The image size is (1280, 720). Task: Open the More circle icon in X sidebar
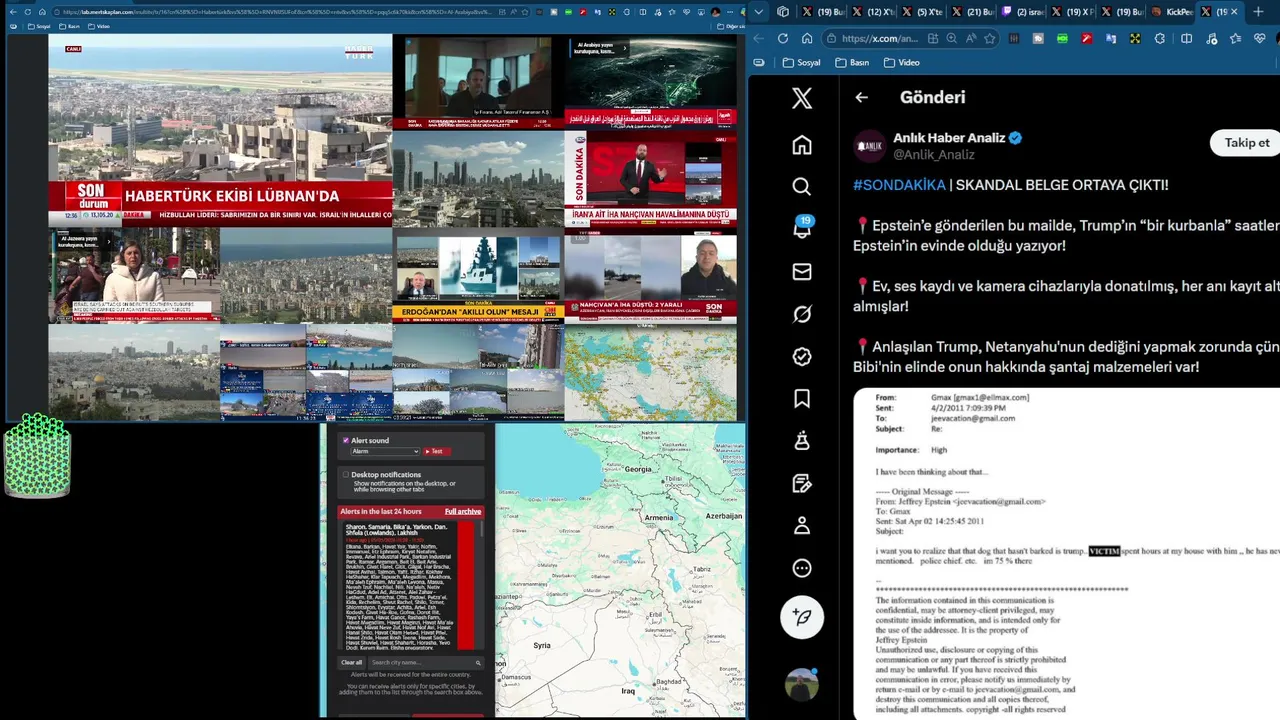click(802, 568)
